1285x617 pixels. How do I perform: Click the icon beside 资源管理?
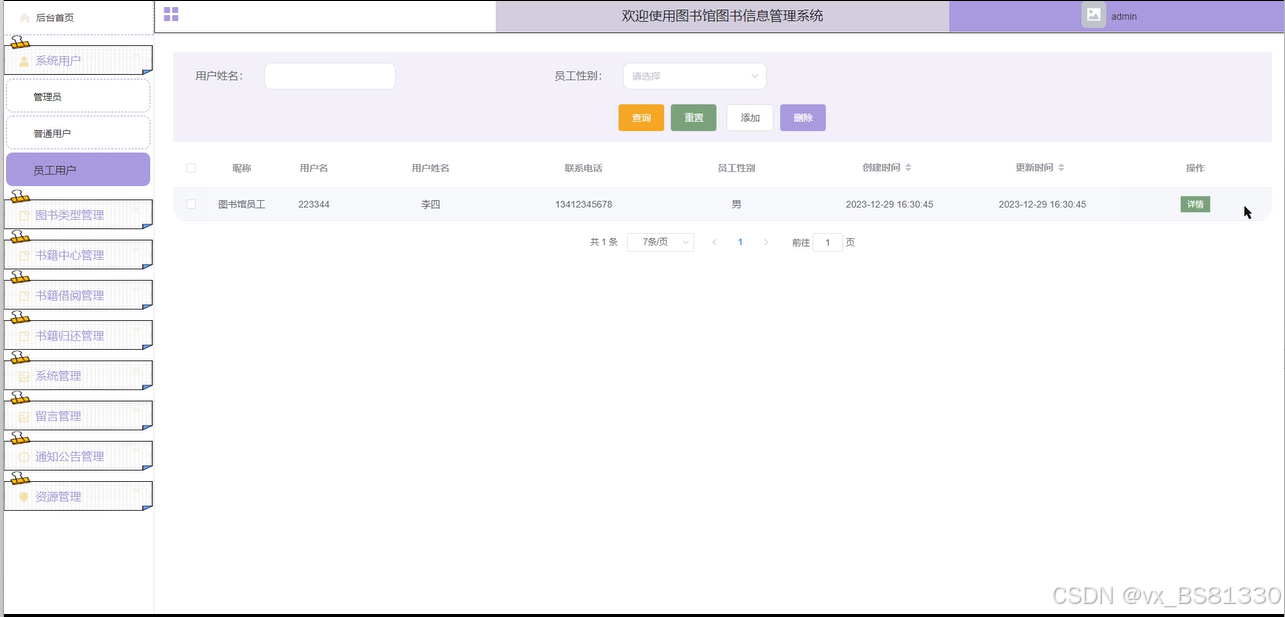pos(25,497)
